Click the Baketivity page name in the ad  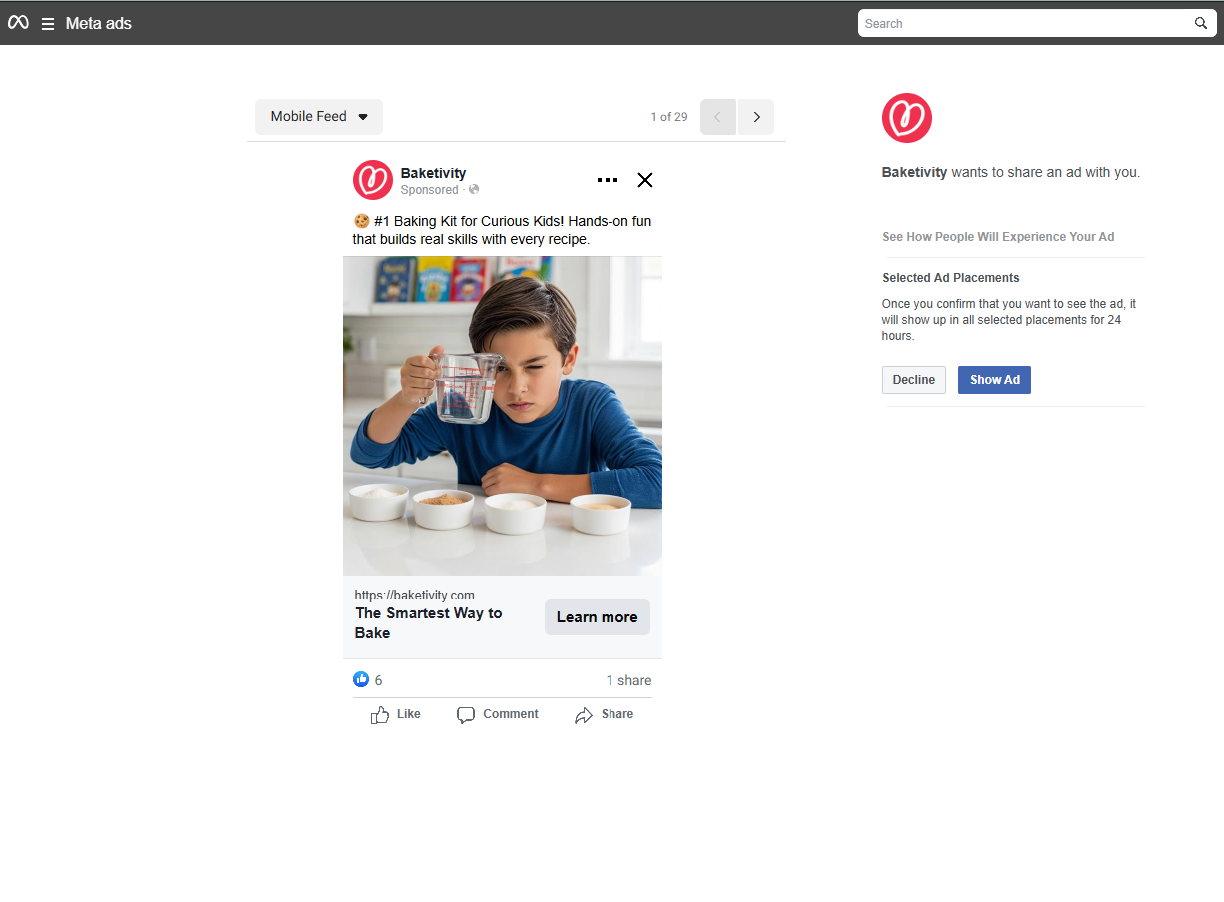(x=433, y=173)
